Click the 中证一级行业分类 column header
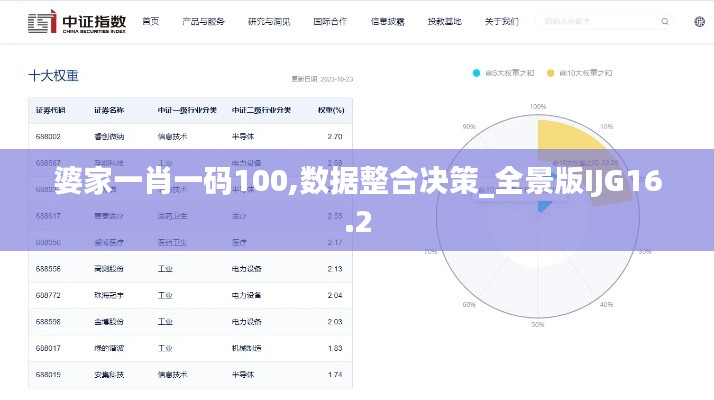714x400 pixels. 187,110
